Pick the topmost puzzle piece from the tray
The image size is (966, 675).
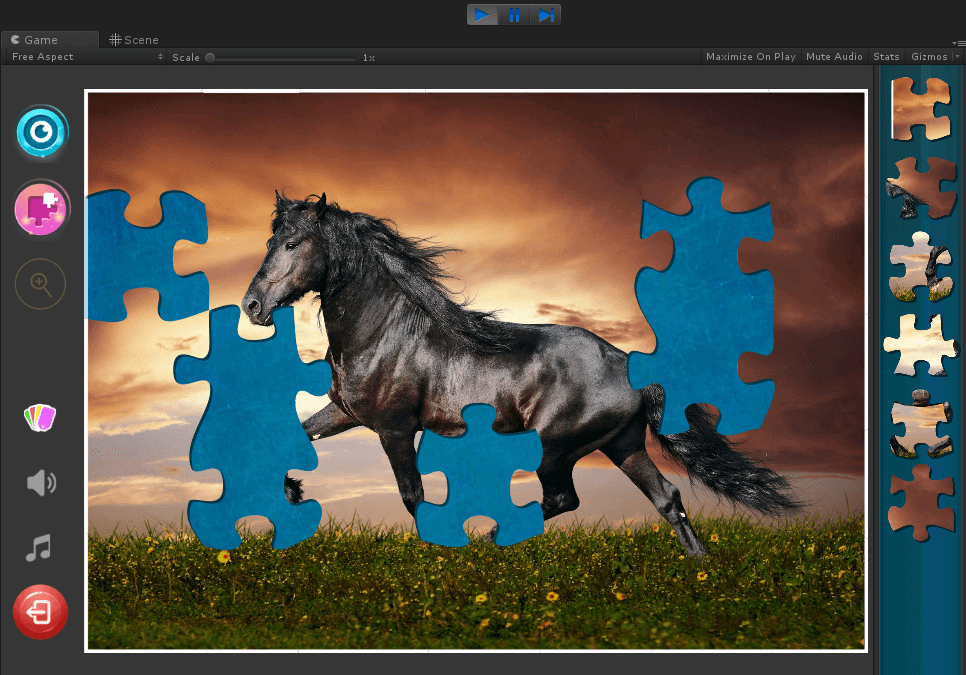coord(920,110)
